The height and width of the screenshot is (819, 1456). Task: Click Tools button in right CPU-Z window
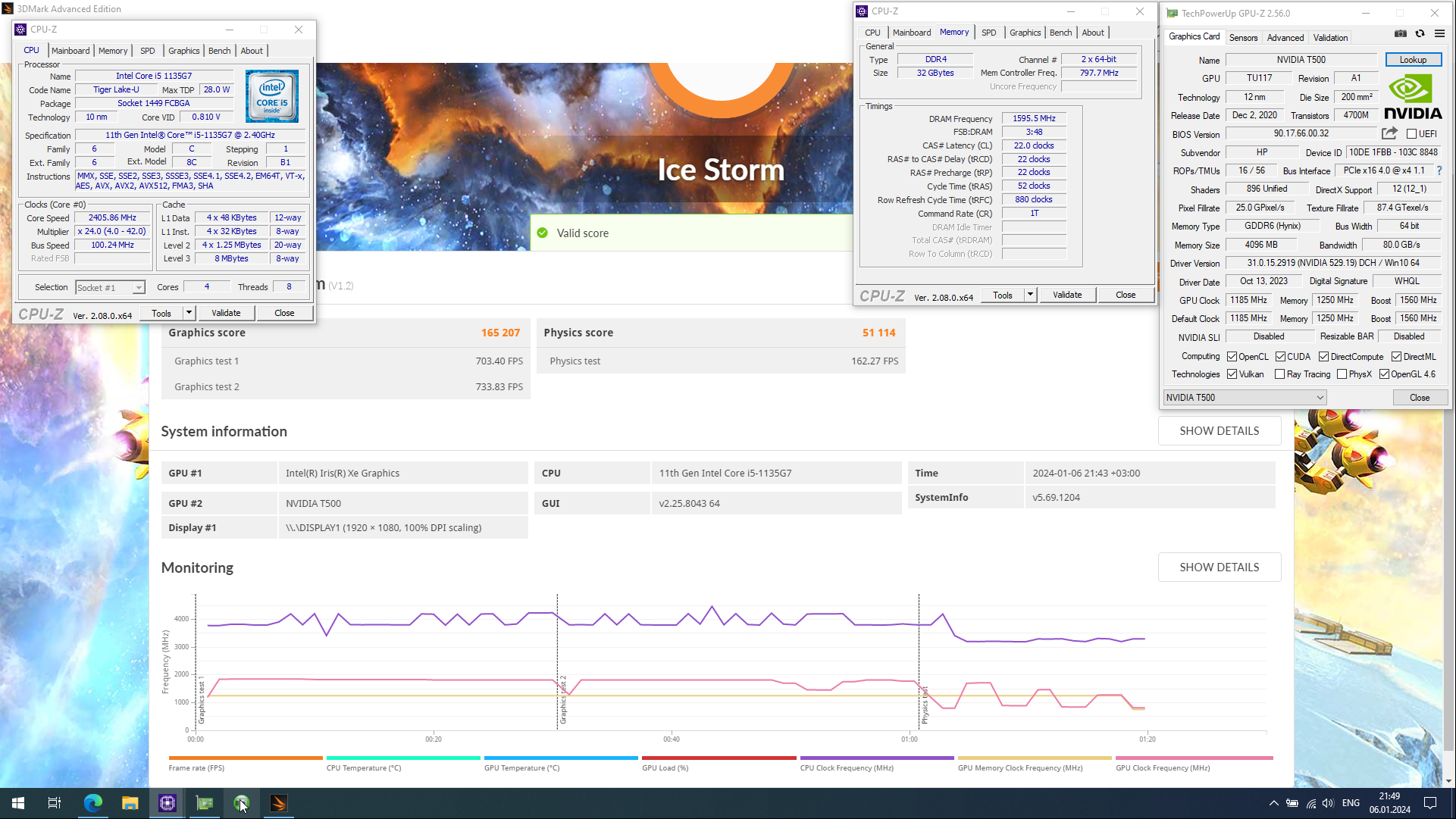click(1003, 294)
